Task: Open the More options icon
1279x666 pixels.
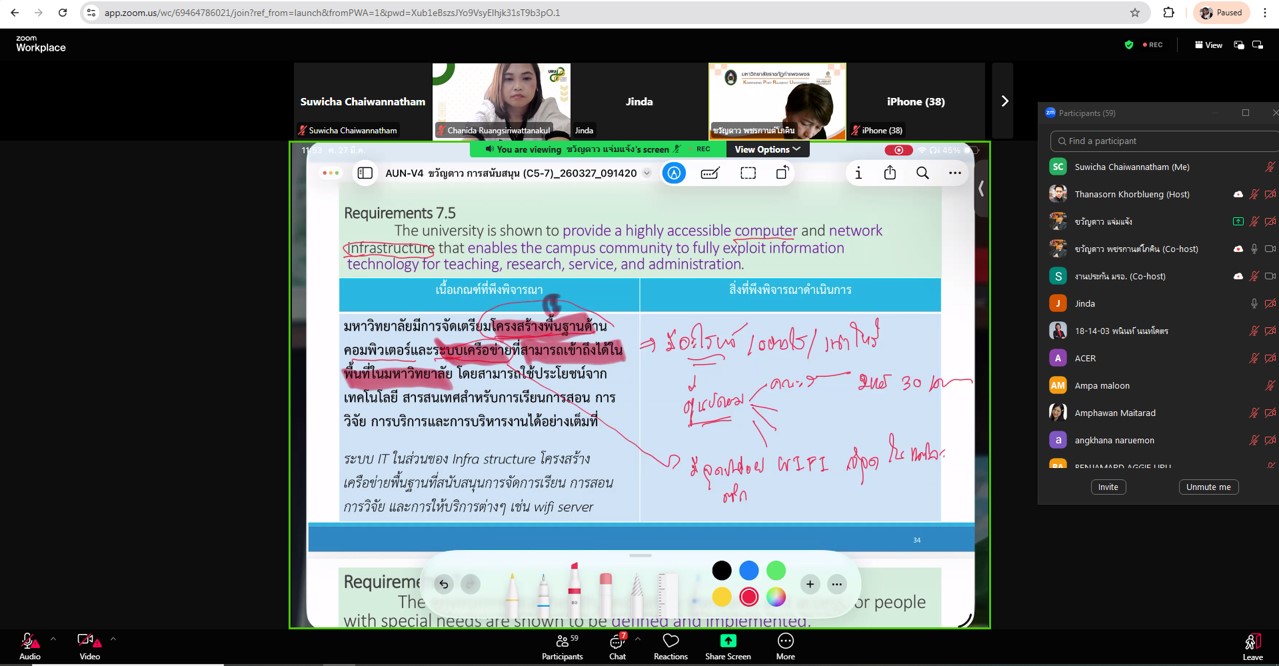Action: [x=785, y=642]
